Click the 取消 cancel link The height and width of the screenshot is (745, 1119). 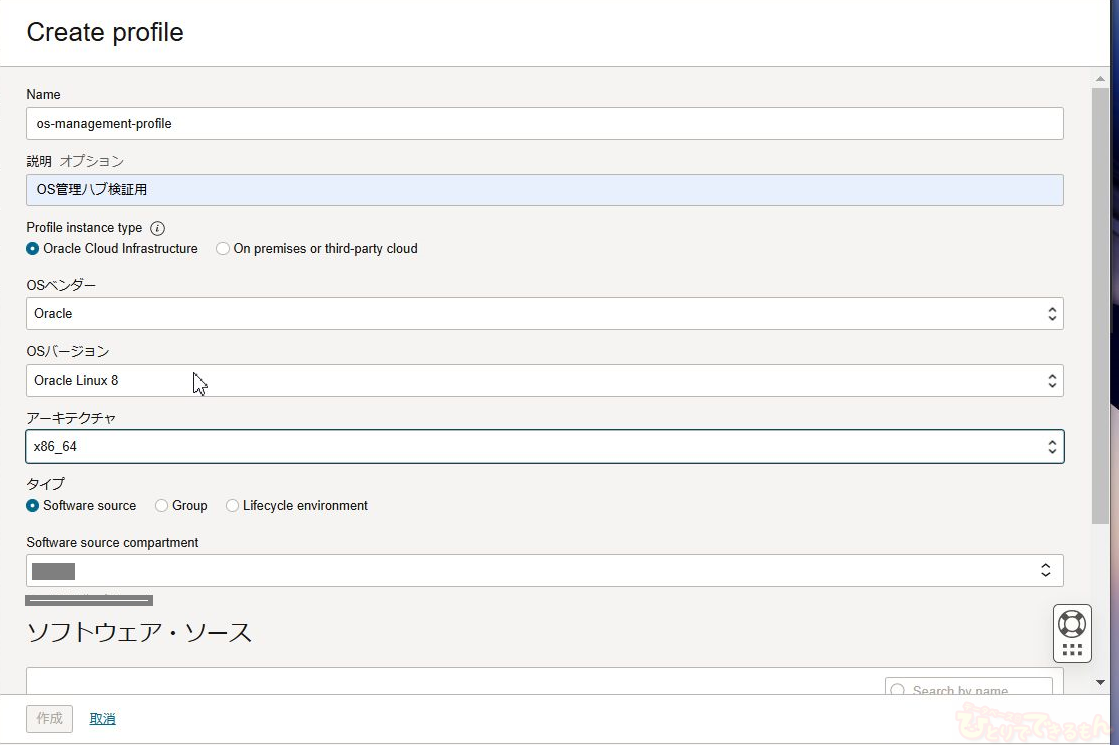pos(102,719)
